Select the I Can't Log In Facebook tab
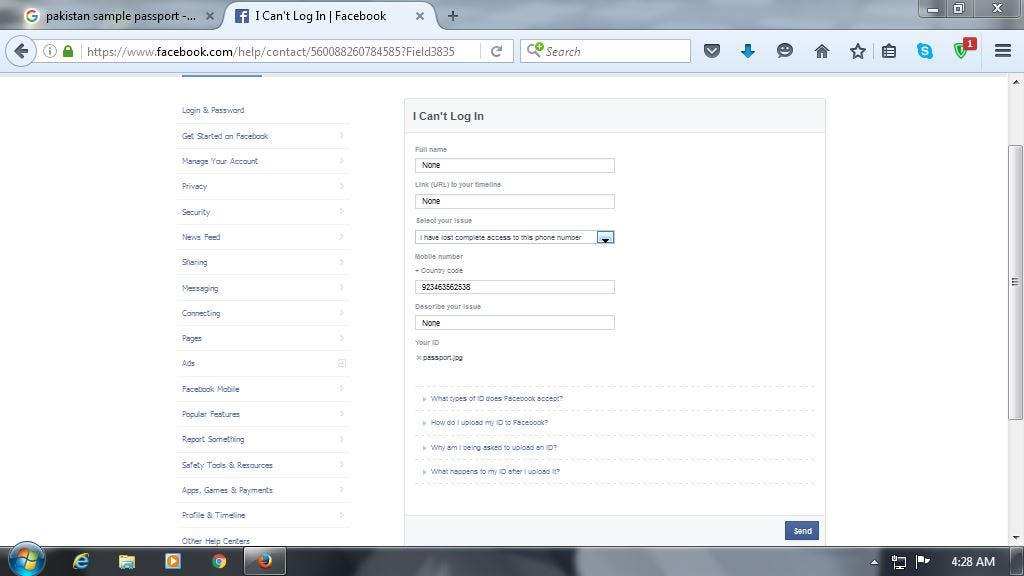 [x=320, y=16]
